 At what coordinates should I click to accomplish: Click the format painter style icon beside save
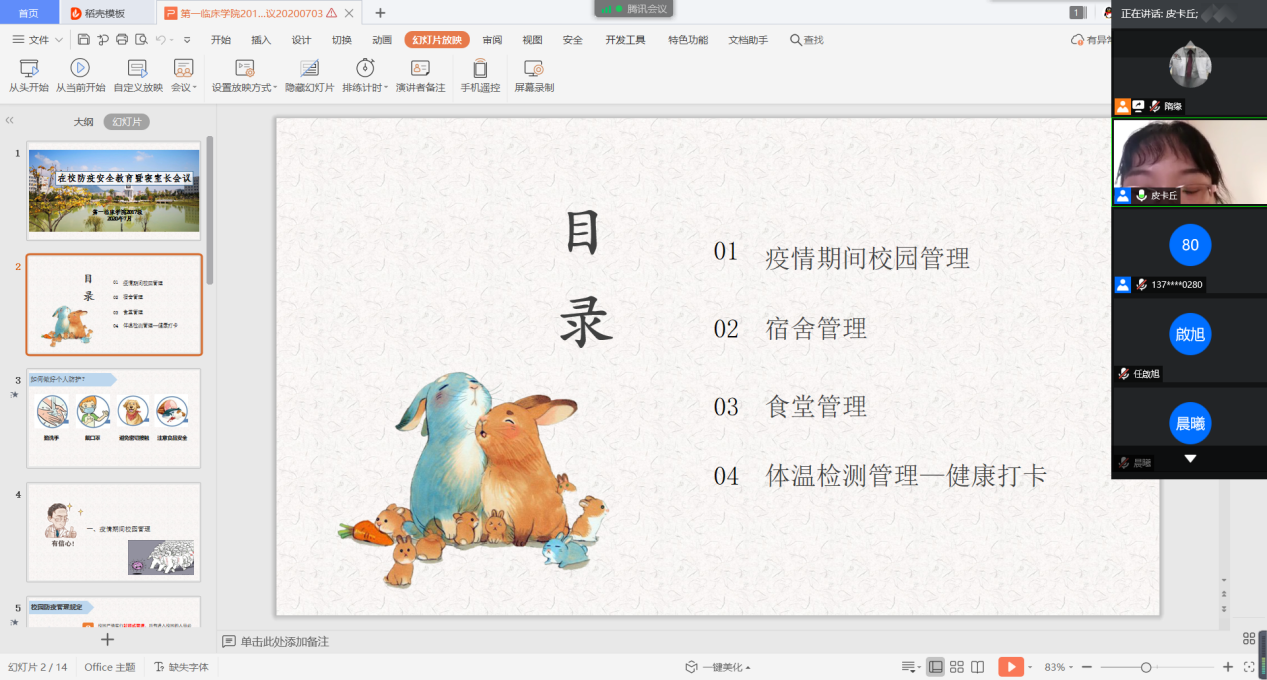tap(103, 40)
